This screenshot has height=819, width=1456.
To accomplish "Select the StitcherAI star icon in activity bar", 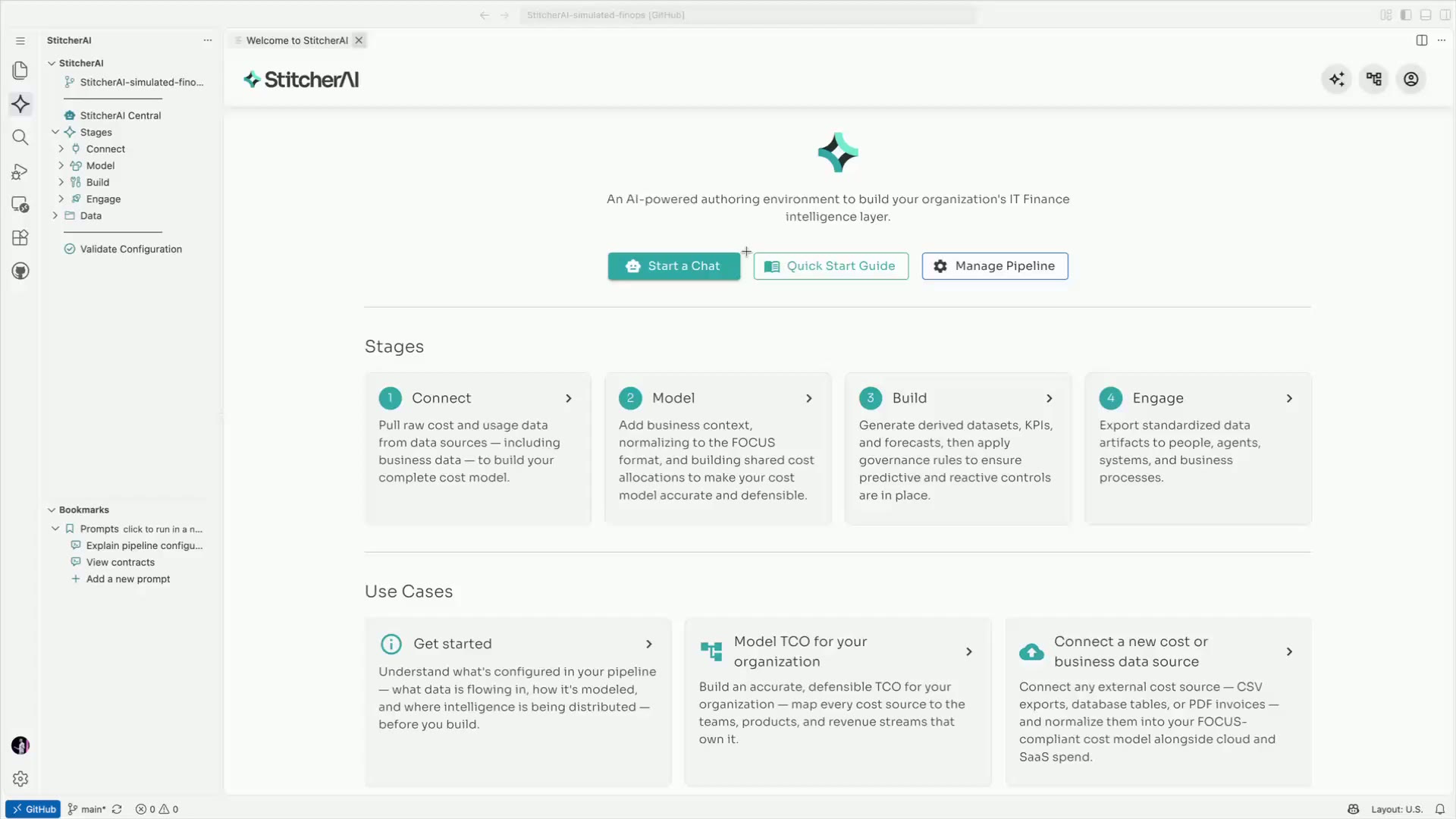I will click(x=20, y=104).
